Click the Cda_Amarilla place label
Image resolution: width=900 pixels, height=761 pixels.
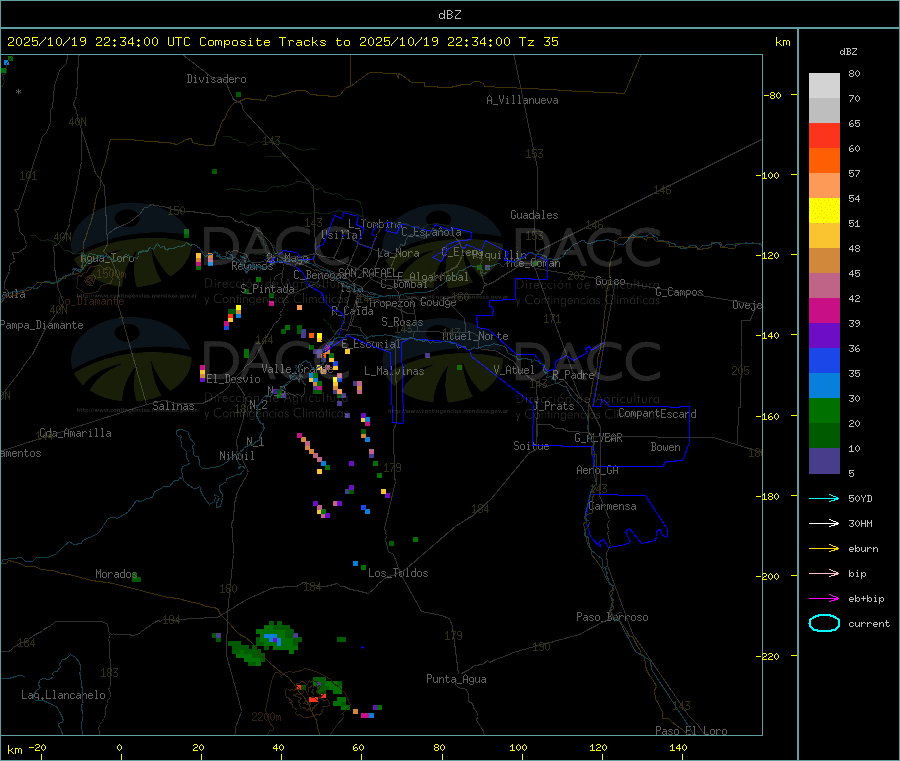click(75, 433)
